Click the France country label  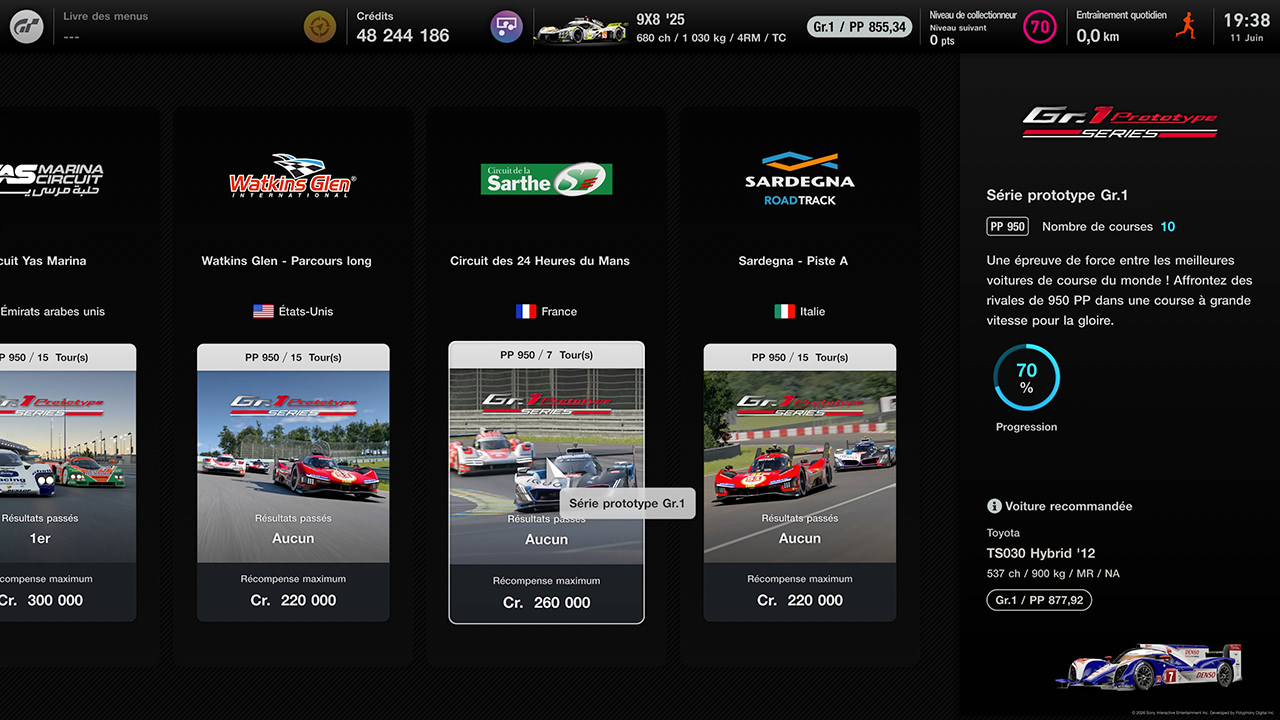(x=559, y=311)
